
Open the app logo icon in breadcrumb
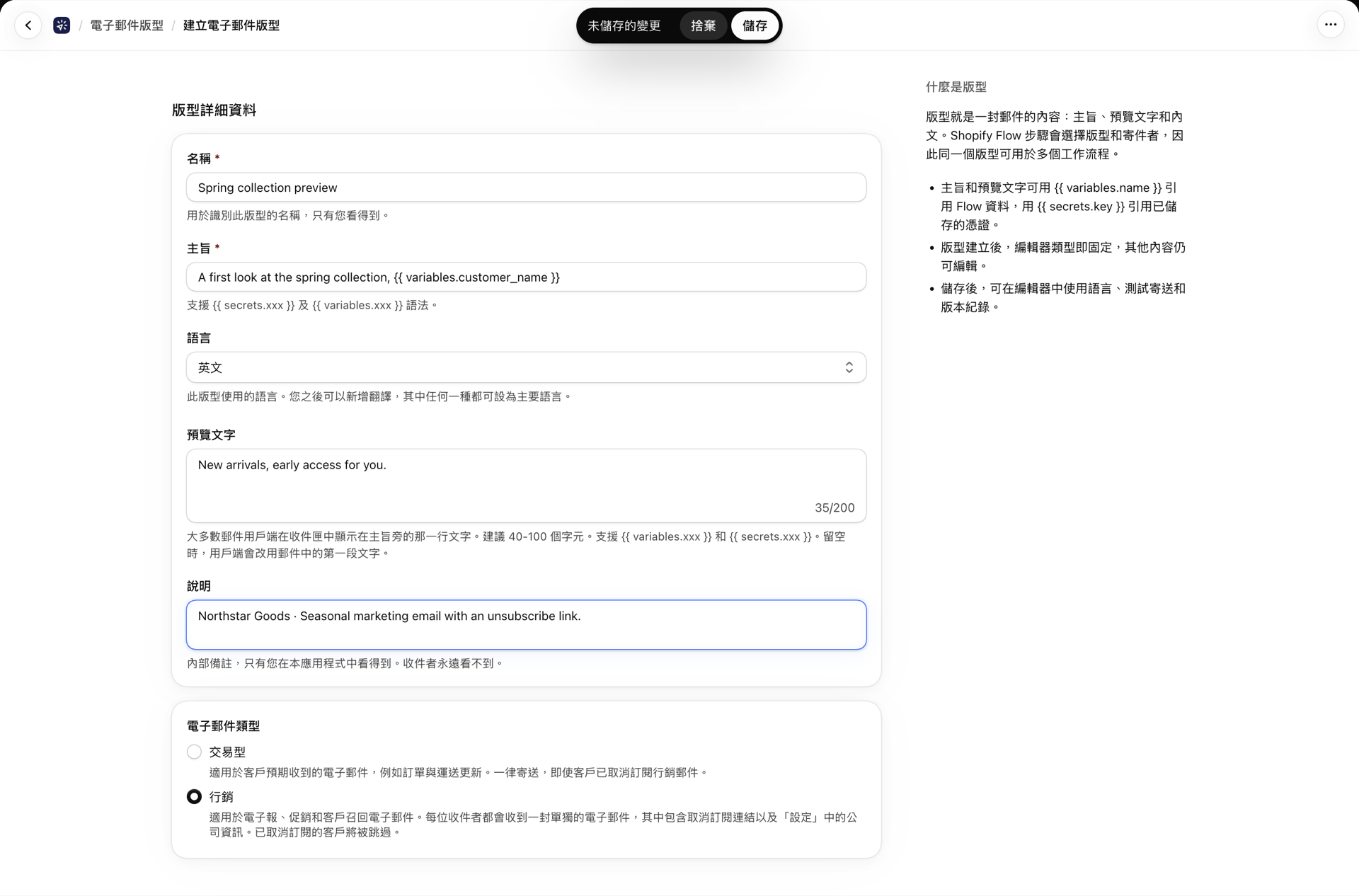tap(62, 25)
